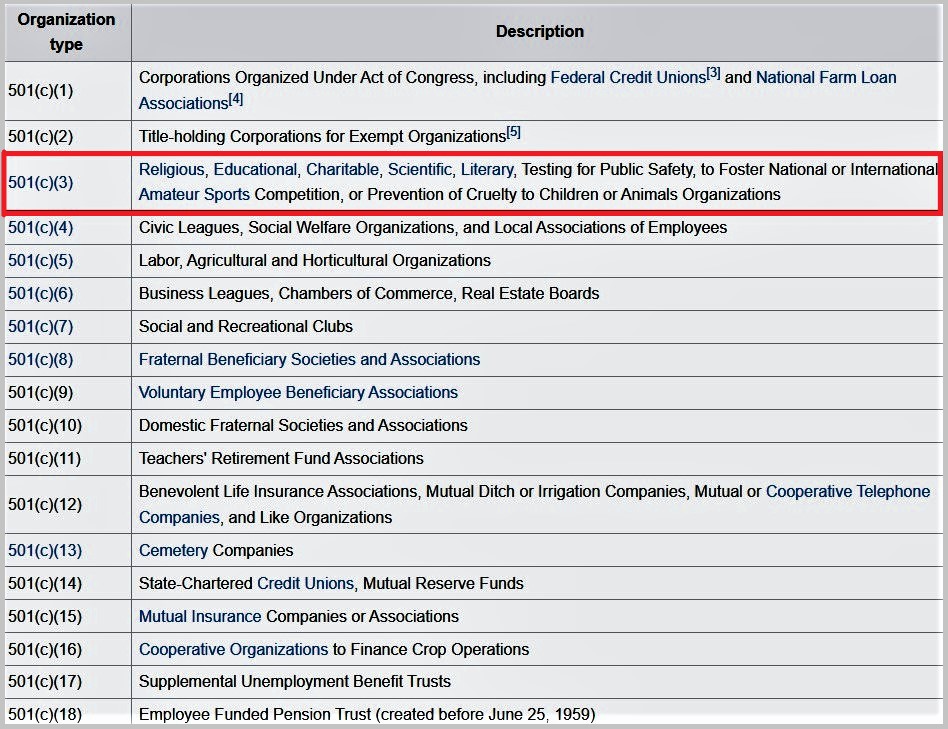Click the Charitable link
Screen dimensions: 948x729
tap(343, 170)
